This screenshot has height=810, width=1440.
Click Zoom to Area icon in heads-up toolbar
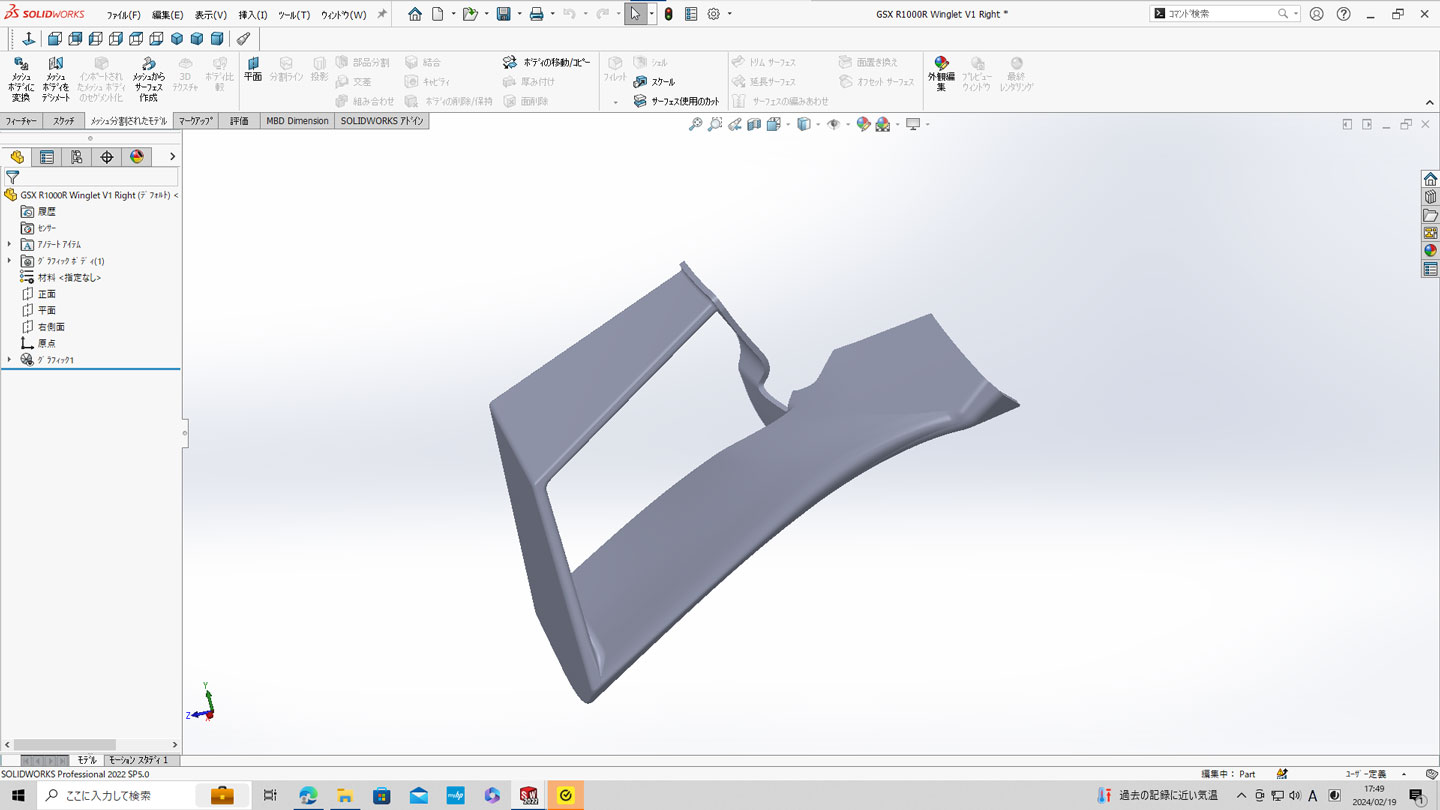pos(715,124)
